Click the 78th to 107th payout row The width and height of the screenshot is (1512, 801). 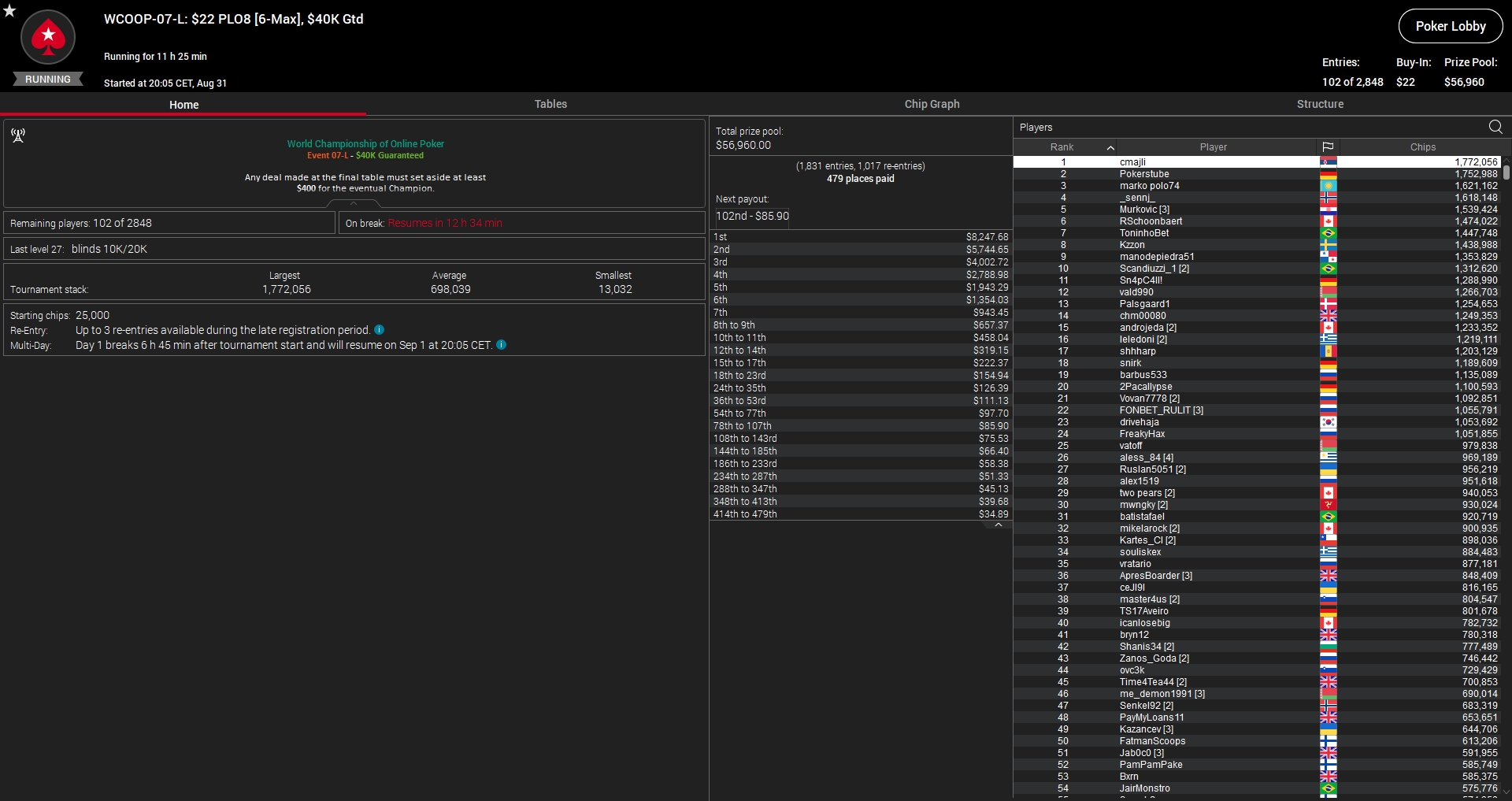tap(861, 426)
